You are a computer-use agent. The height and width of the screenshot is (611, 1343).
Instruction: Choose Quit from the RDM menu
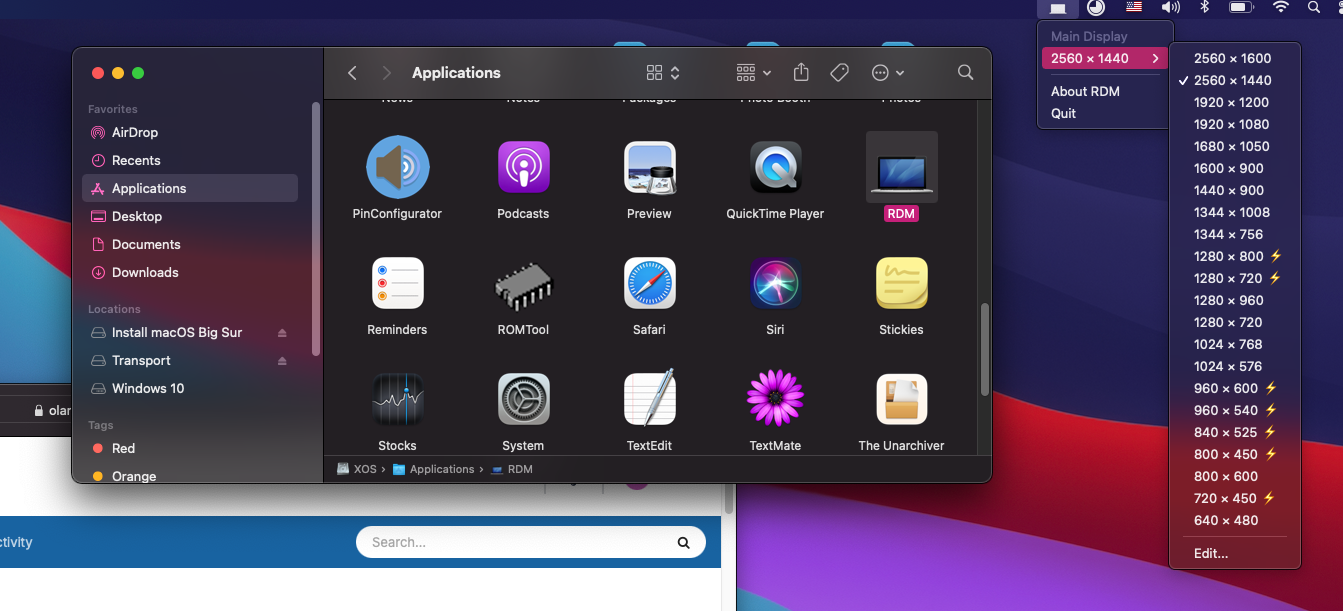point(1063,113)
